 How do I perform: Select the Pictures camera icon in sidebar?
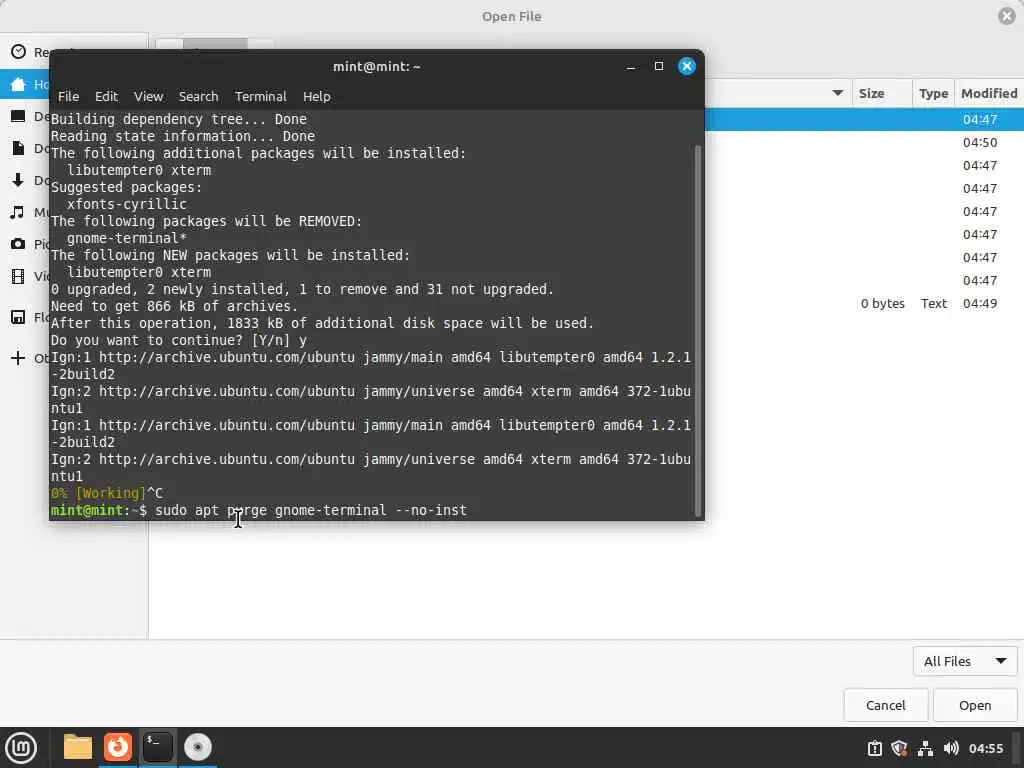tap(18, 244)
